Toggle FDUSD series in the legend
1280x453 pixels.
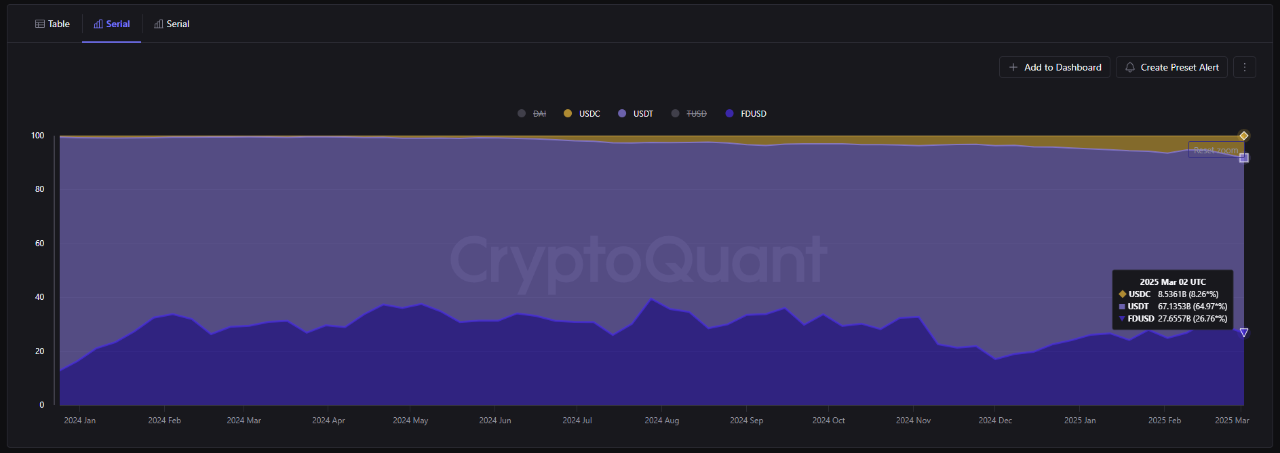746,113
